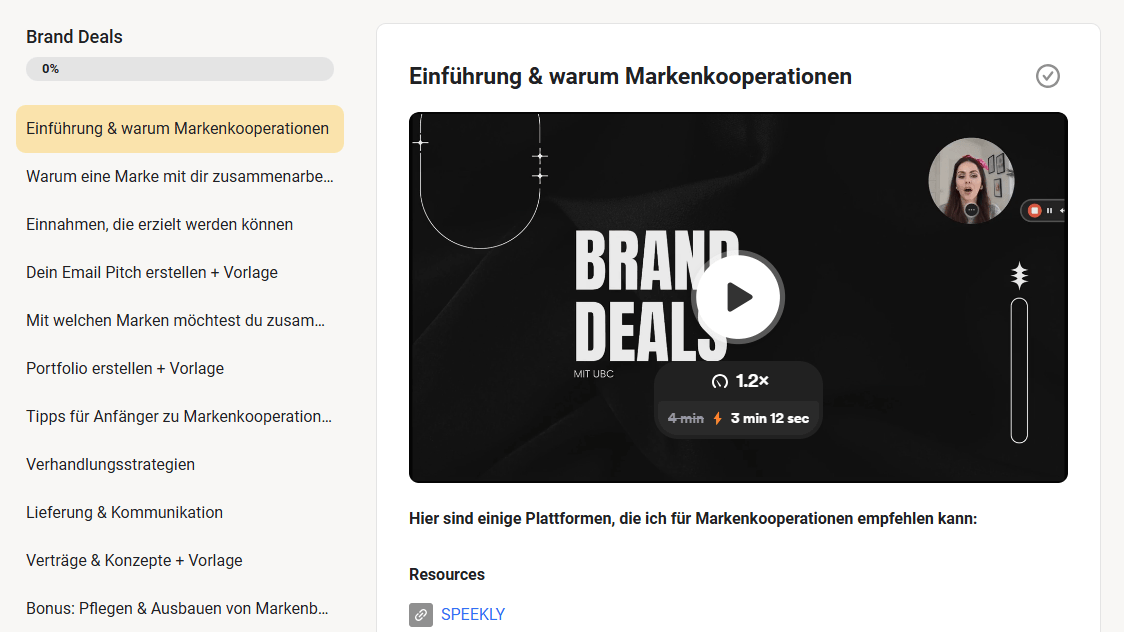
Task: Go to 'Einnahmen, die erzielt werden können'
Action: pyautogui.click(x=160, y=225)
